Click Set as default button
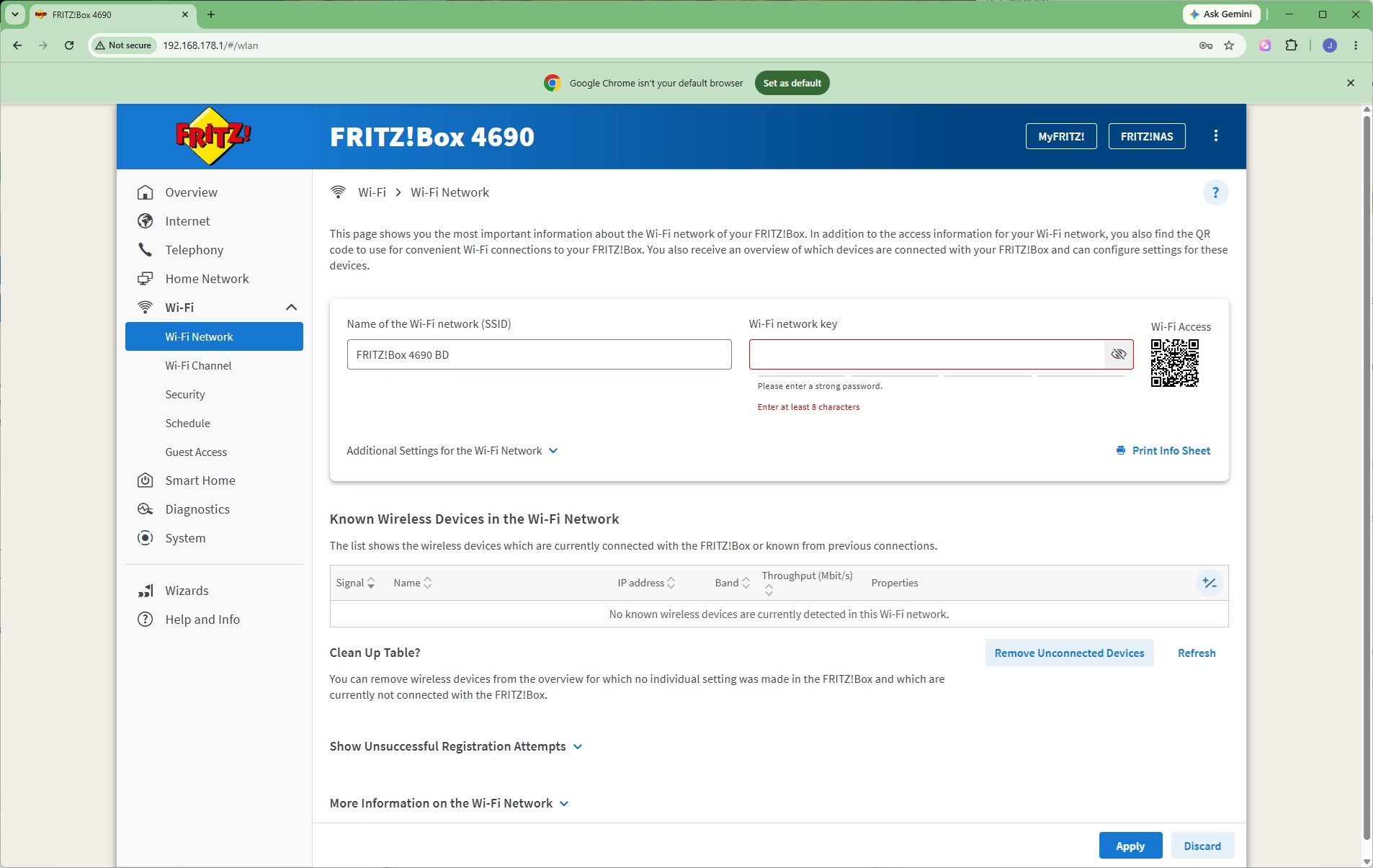This screenshot has width=1373, height=868. tap(792, 83)
